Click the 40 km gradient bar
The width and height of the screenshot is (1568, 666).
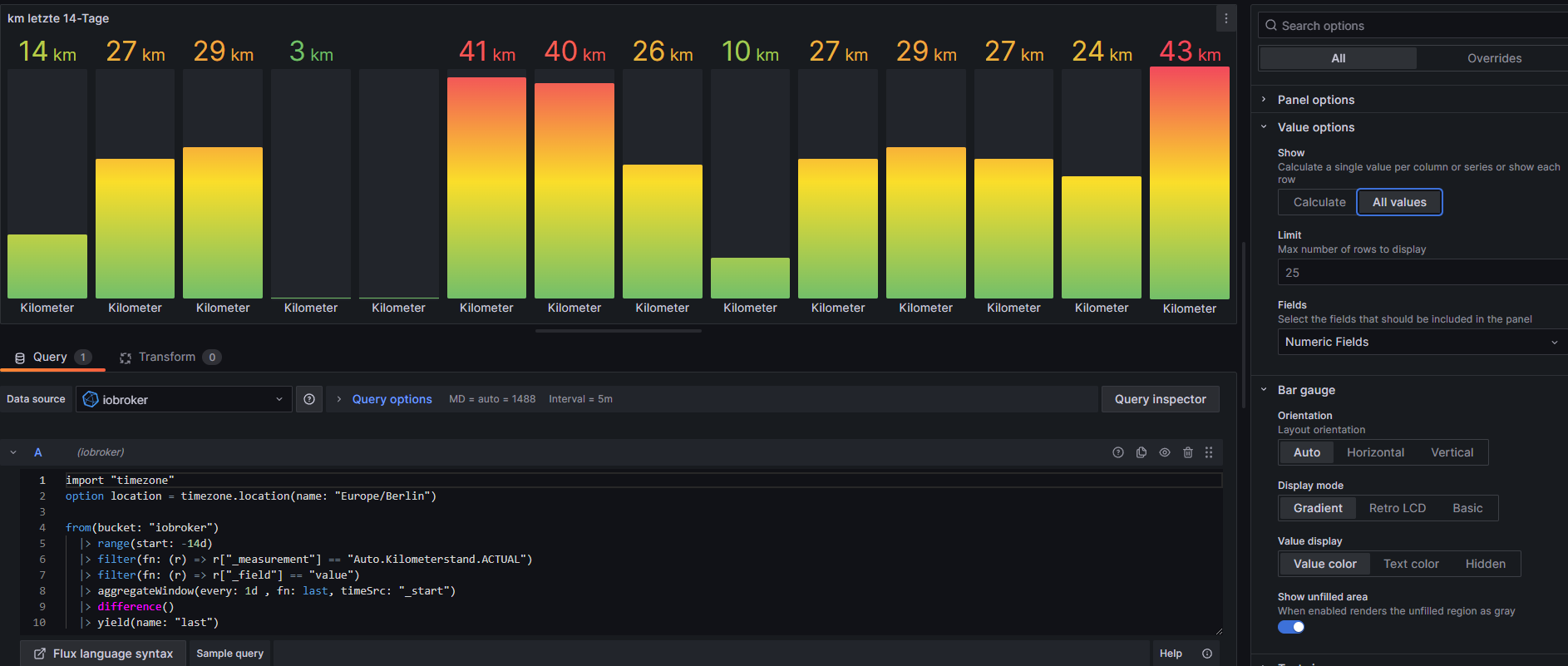[574, 190]
